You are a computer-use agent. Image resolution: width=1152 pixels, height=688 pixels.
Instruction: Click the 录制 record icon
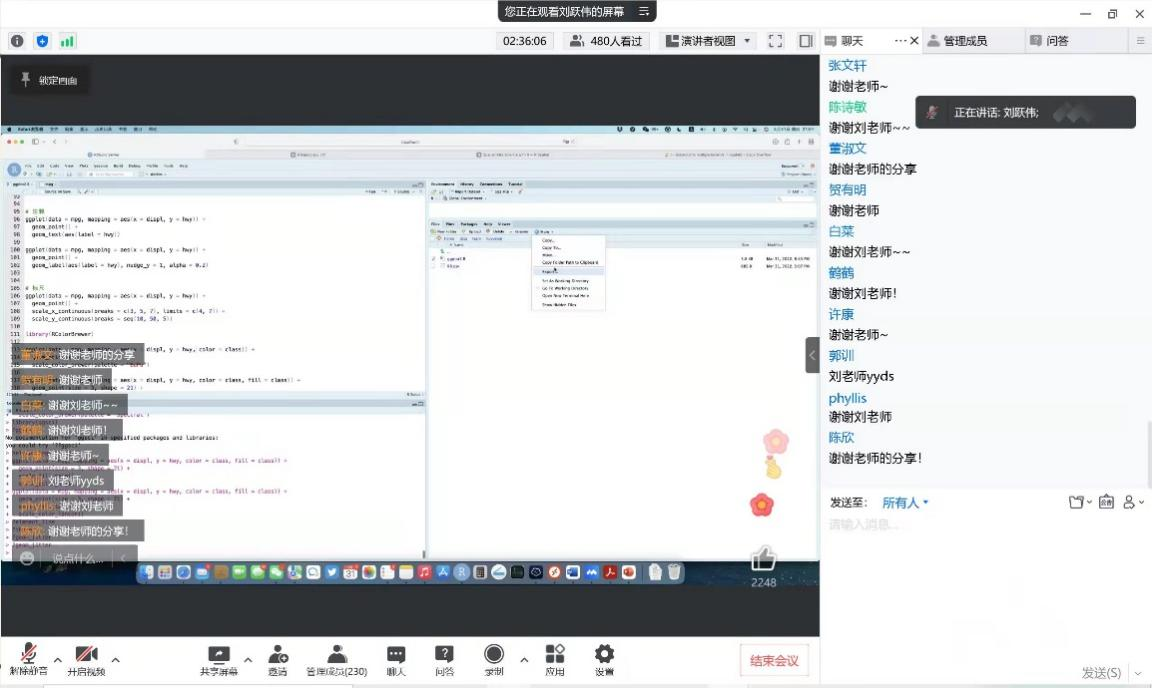point(494,658)
